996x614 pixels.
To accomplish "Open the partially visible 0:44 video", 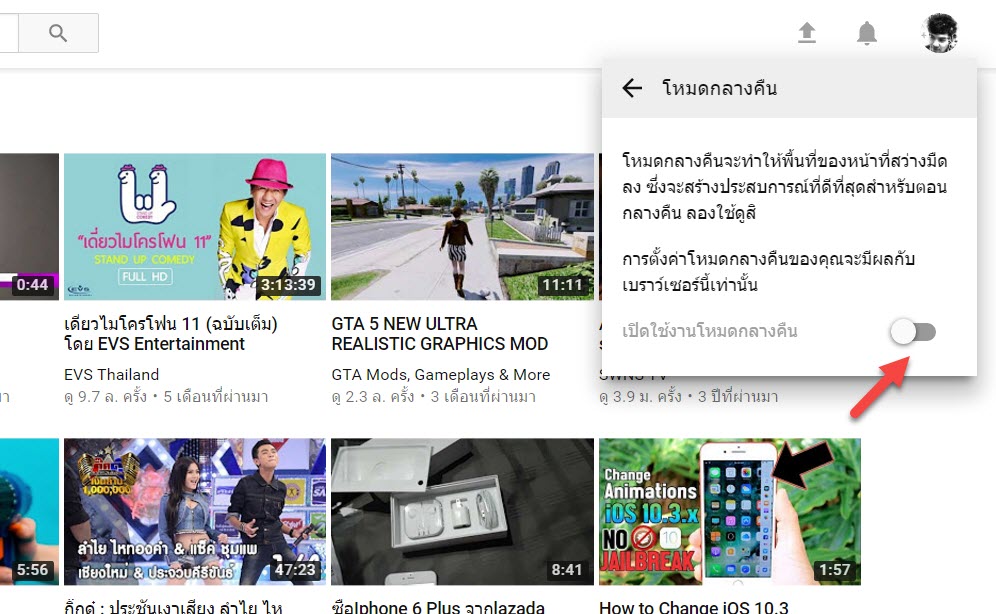I will tap(30, 226).
